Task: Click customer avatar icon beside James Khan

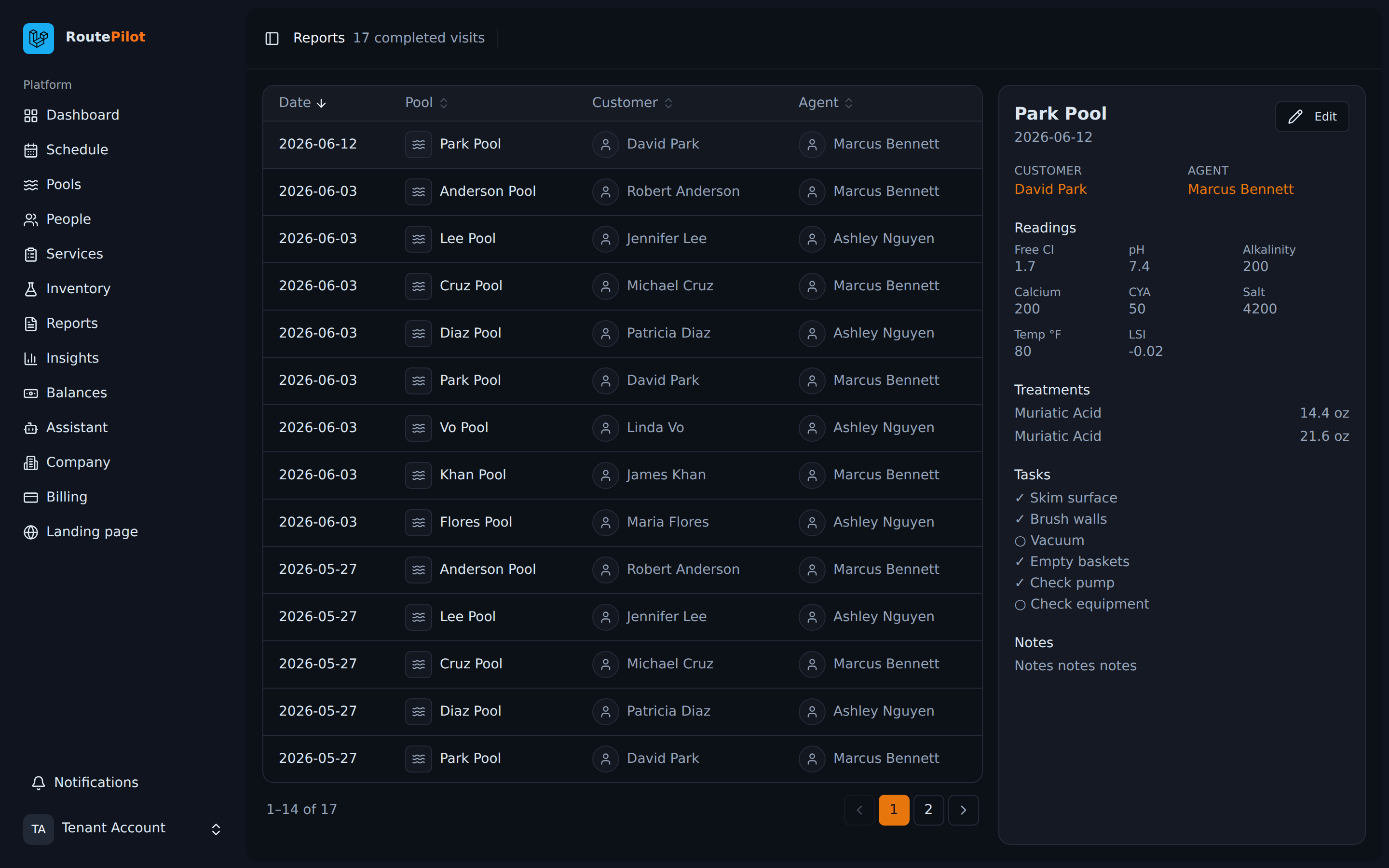Action: point(606,475)
